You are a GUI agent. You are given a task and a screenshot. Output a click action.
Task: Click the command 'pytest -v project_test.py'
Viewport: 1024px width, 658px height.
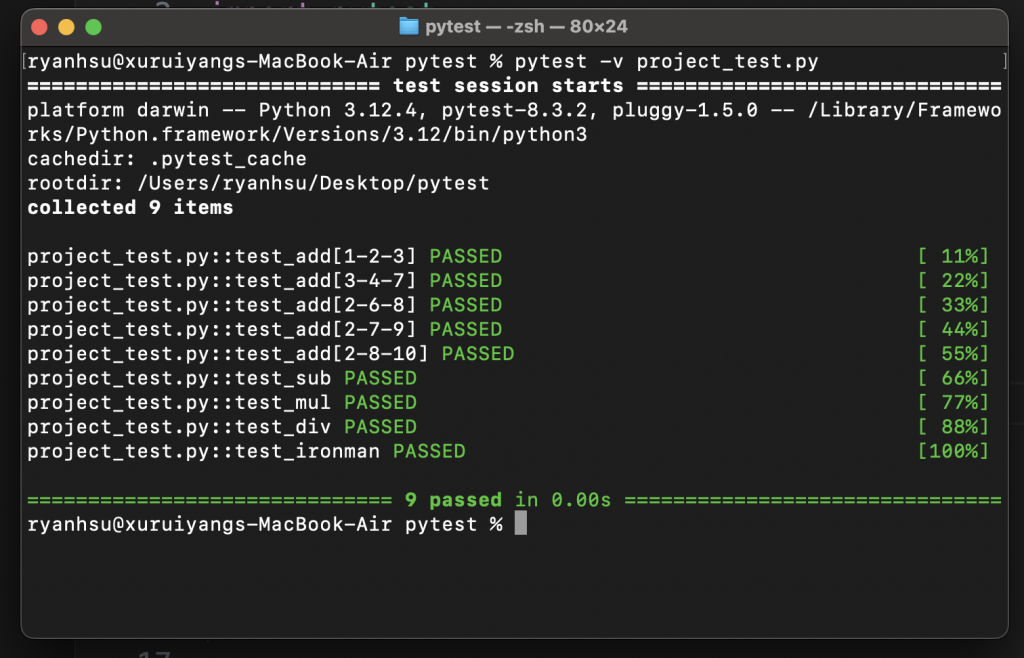(x=666, y=61)
